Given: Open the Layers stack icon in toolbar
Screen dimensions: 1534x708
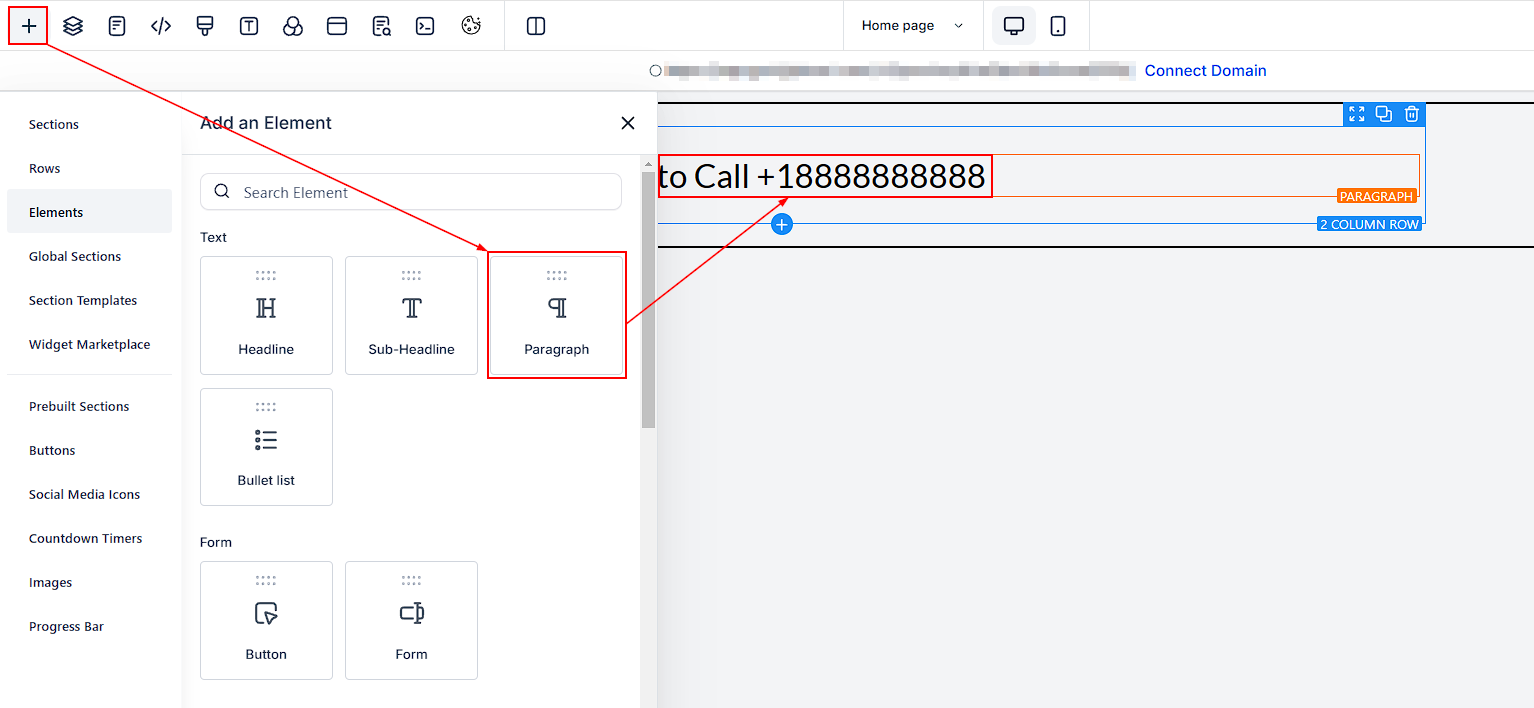Looking at the screenshot, I should (x=73, y=26).
